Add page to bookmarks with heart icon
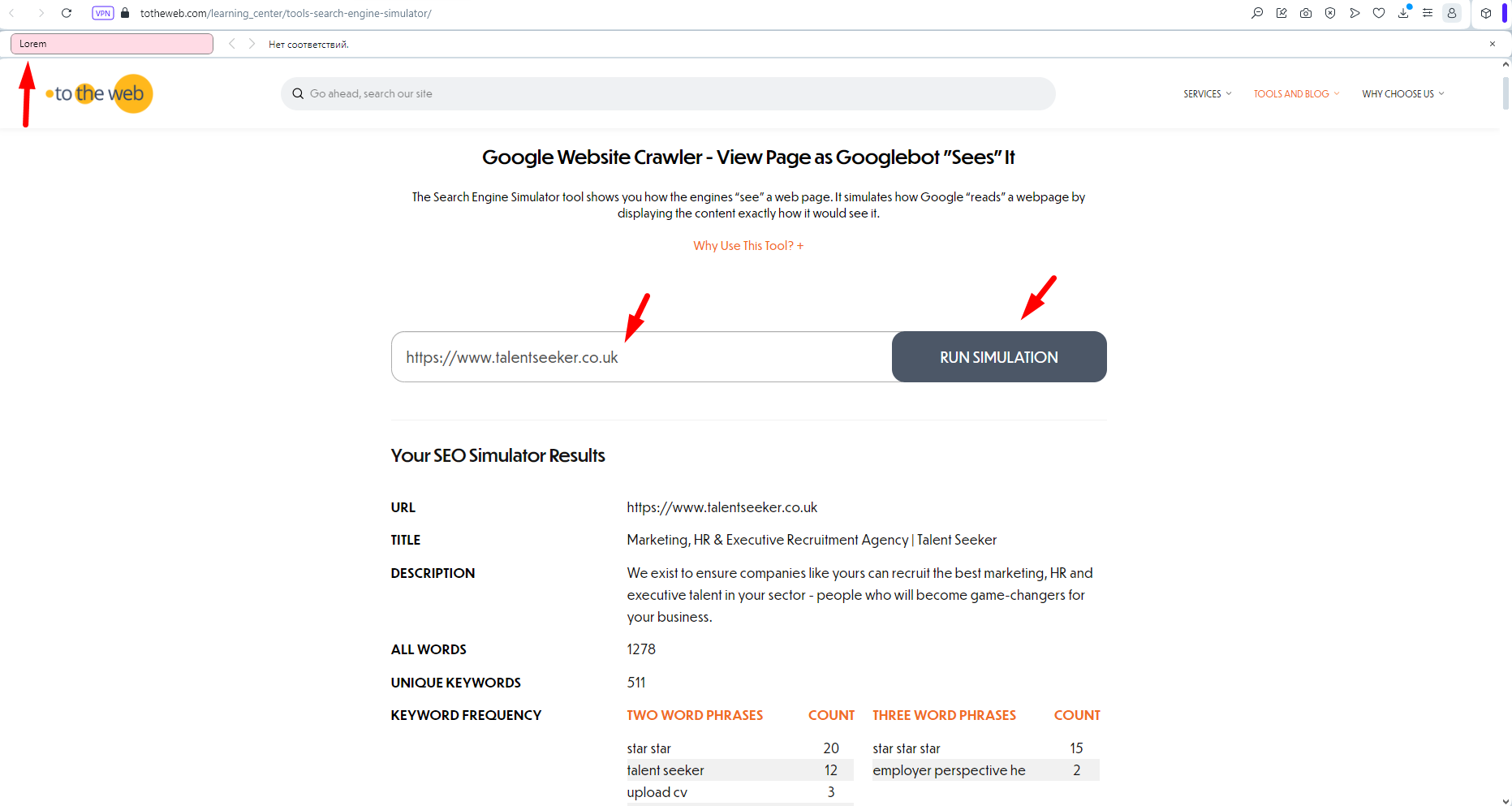This screenshot has width=1512, height=806. point(1379,13)
